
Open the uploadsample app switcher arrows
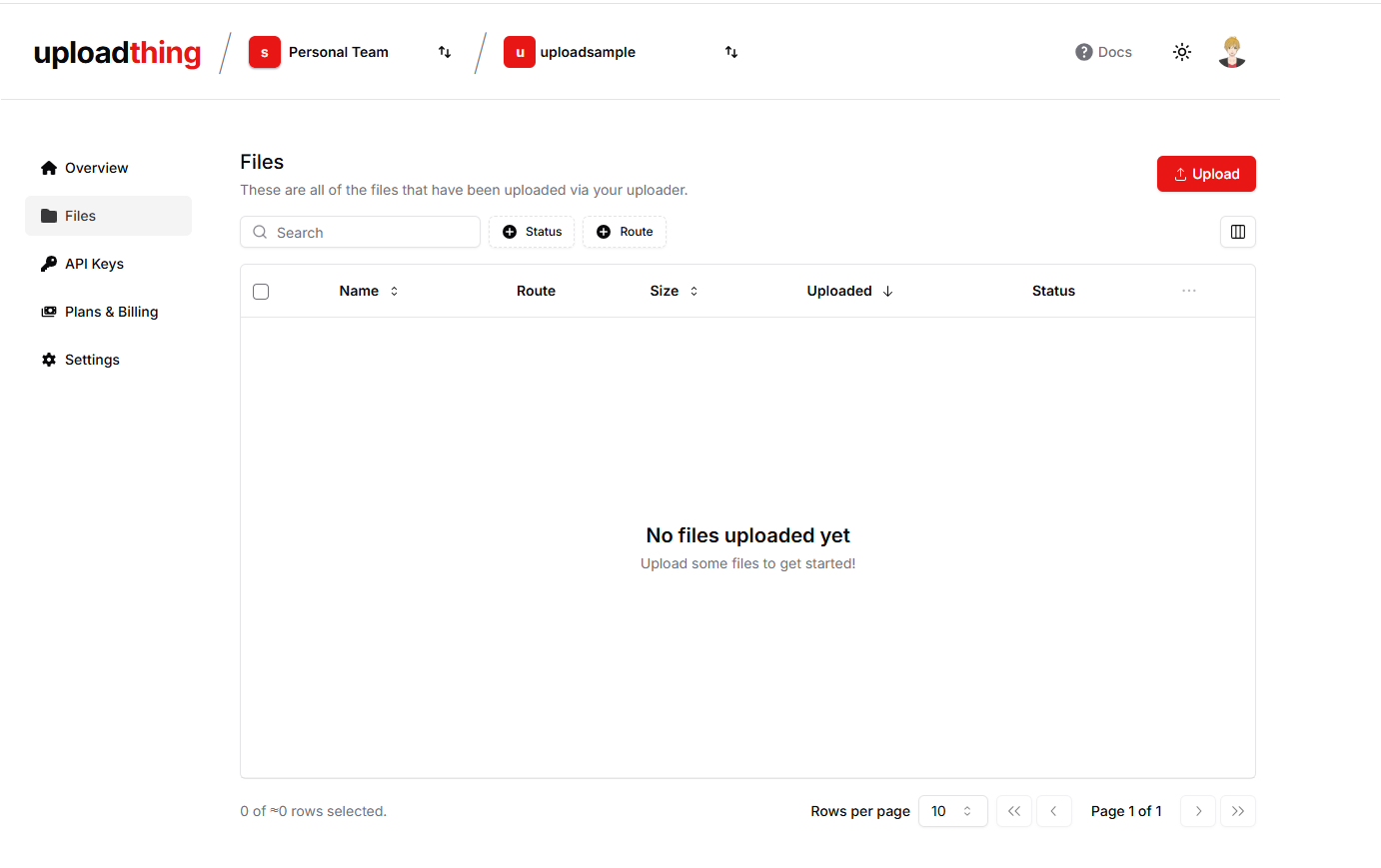point(731,52)
